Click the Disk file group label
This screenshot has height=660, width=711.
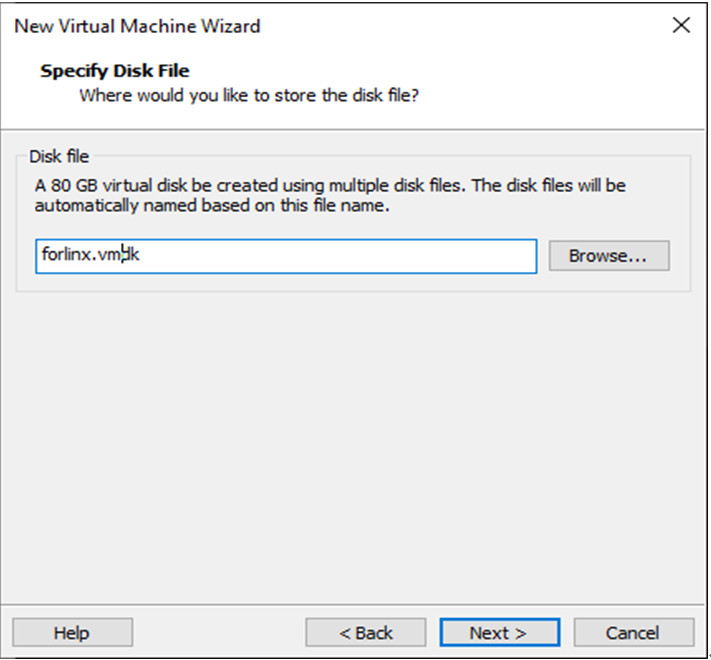point(59,157)
